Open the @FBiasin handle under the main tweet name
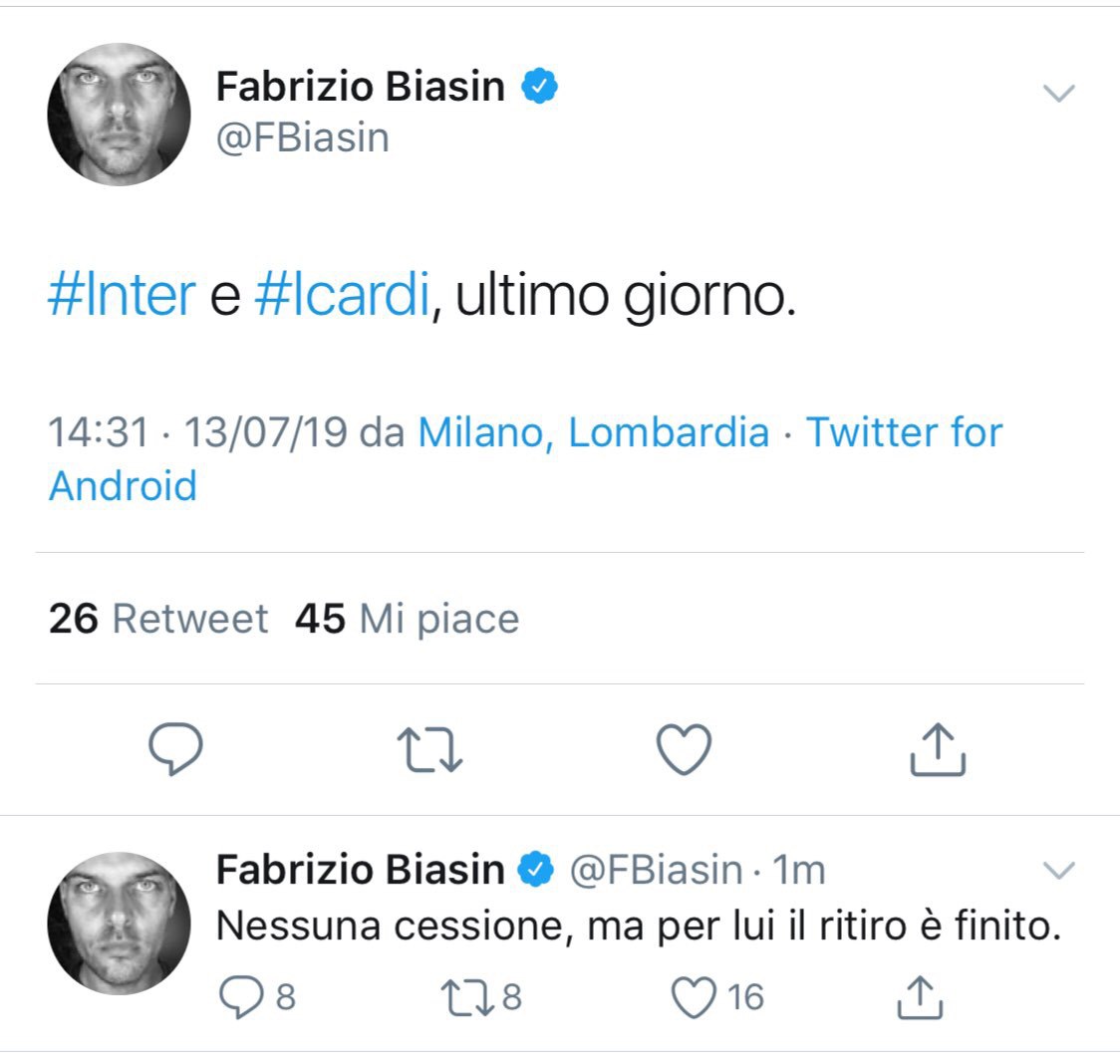Image resolution: width=1120 pixels, height=1064 pixels. click(302, 137)
